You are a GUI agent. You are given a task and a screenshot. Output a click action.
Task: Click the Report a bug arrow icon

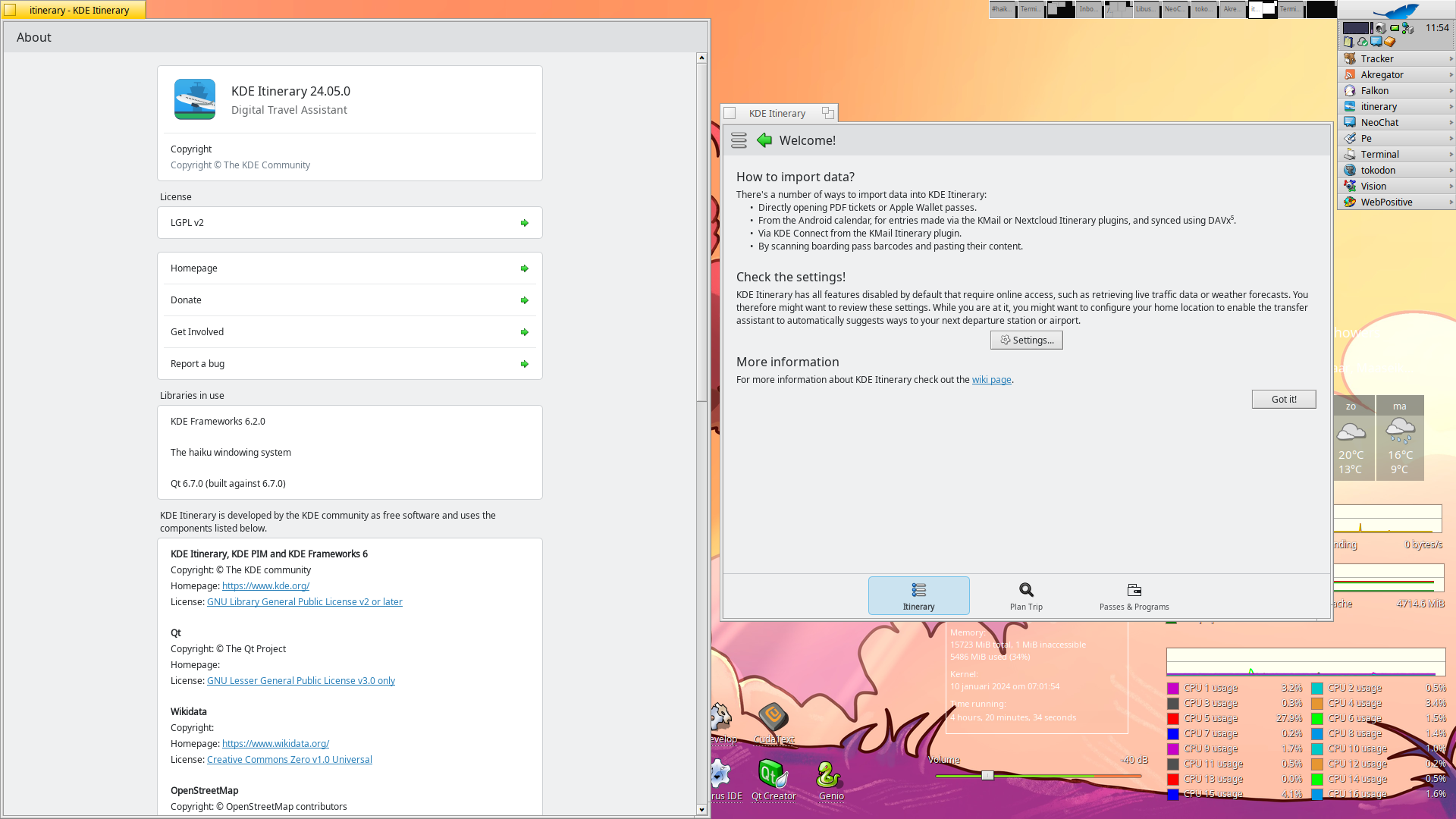pyautogui.click(x=524, y=364)
